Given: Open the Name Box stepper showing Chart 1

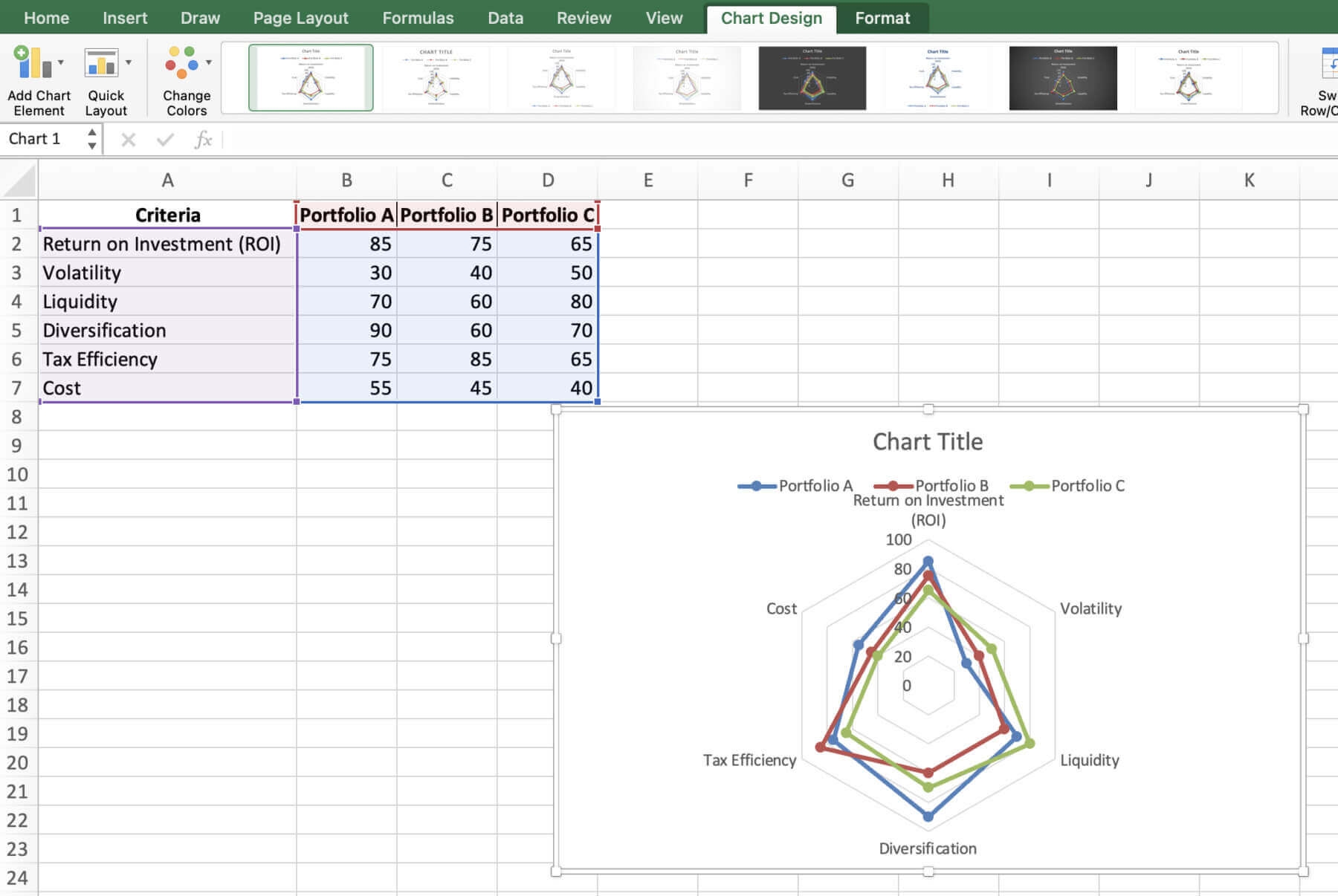Looking at the screenshot, I should [x=91, y=139].
